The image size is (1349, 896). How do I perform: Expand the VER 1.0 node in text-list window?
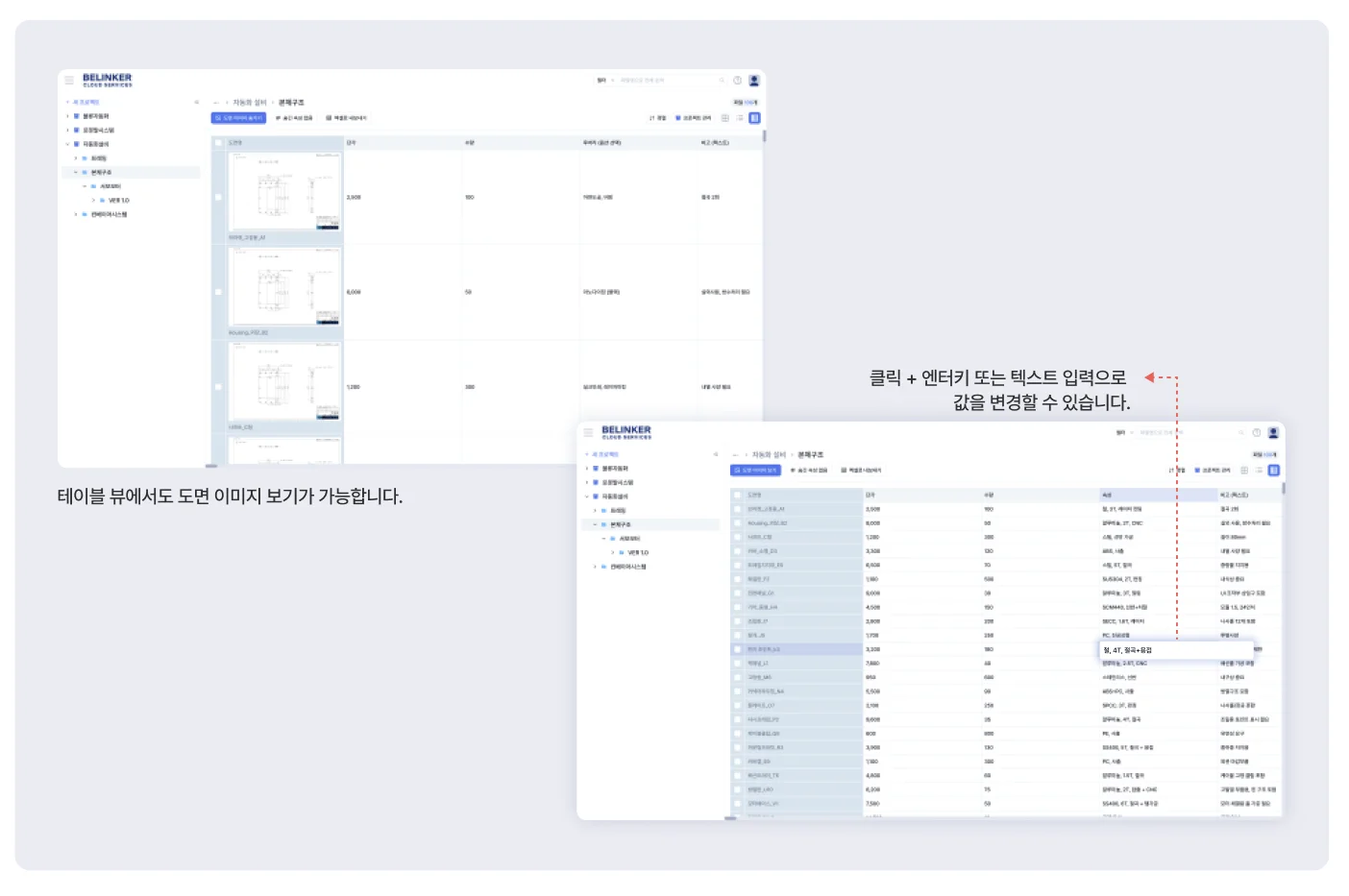[612, 553]
